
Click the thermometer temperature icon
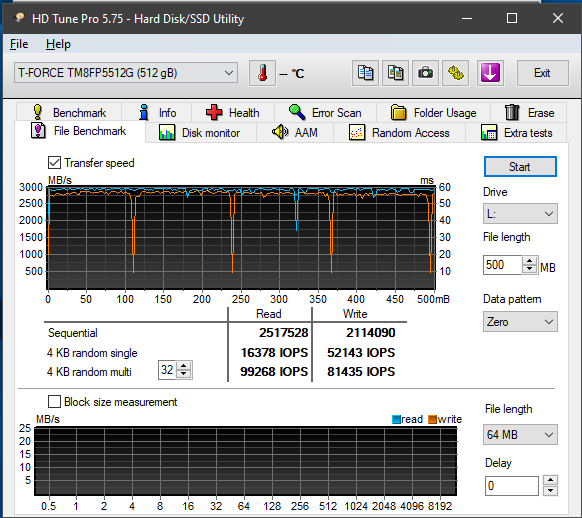262,73
